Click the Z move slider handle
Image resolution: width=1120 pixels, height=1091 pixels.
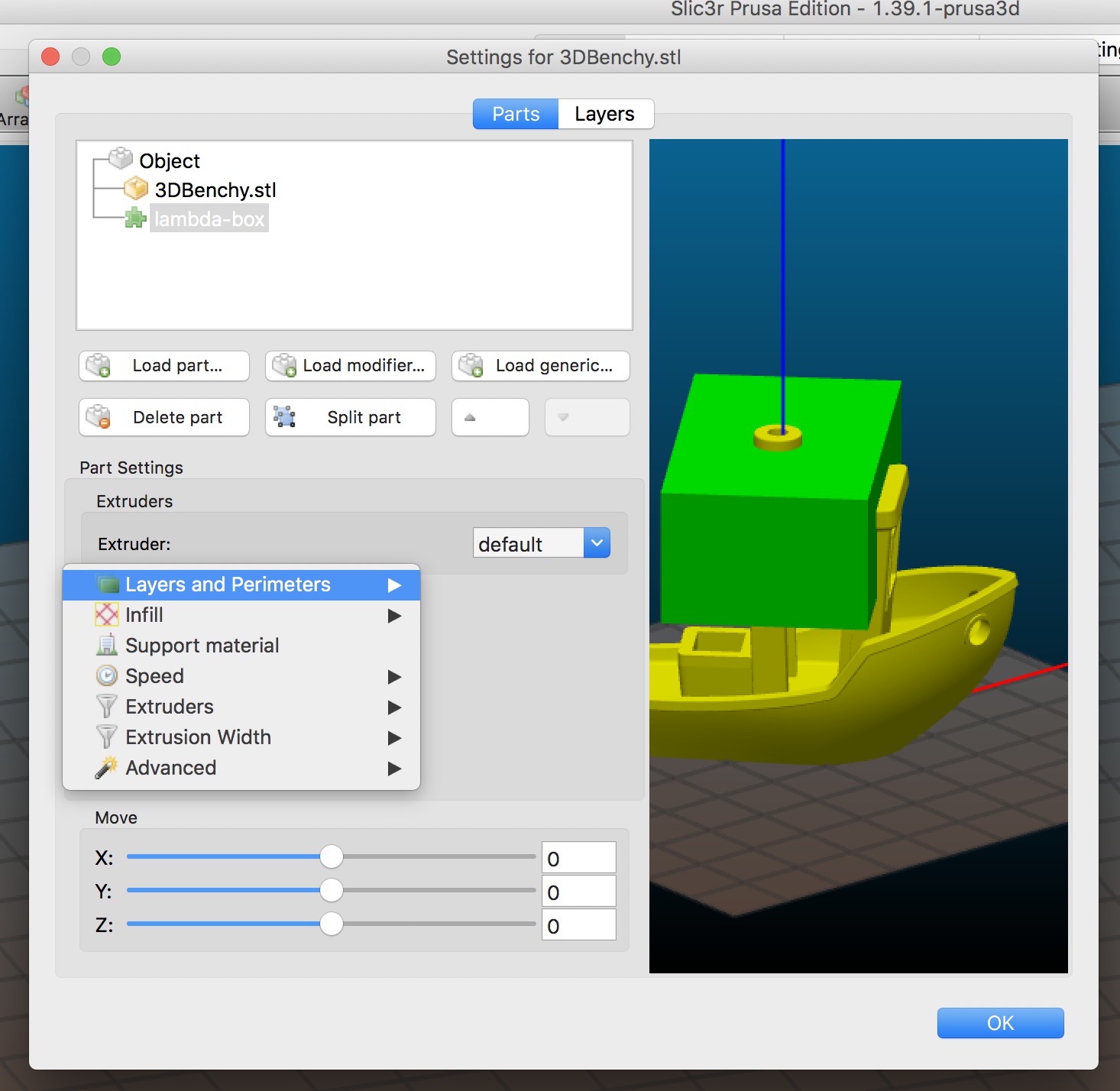332,924
